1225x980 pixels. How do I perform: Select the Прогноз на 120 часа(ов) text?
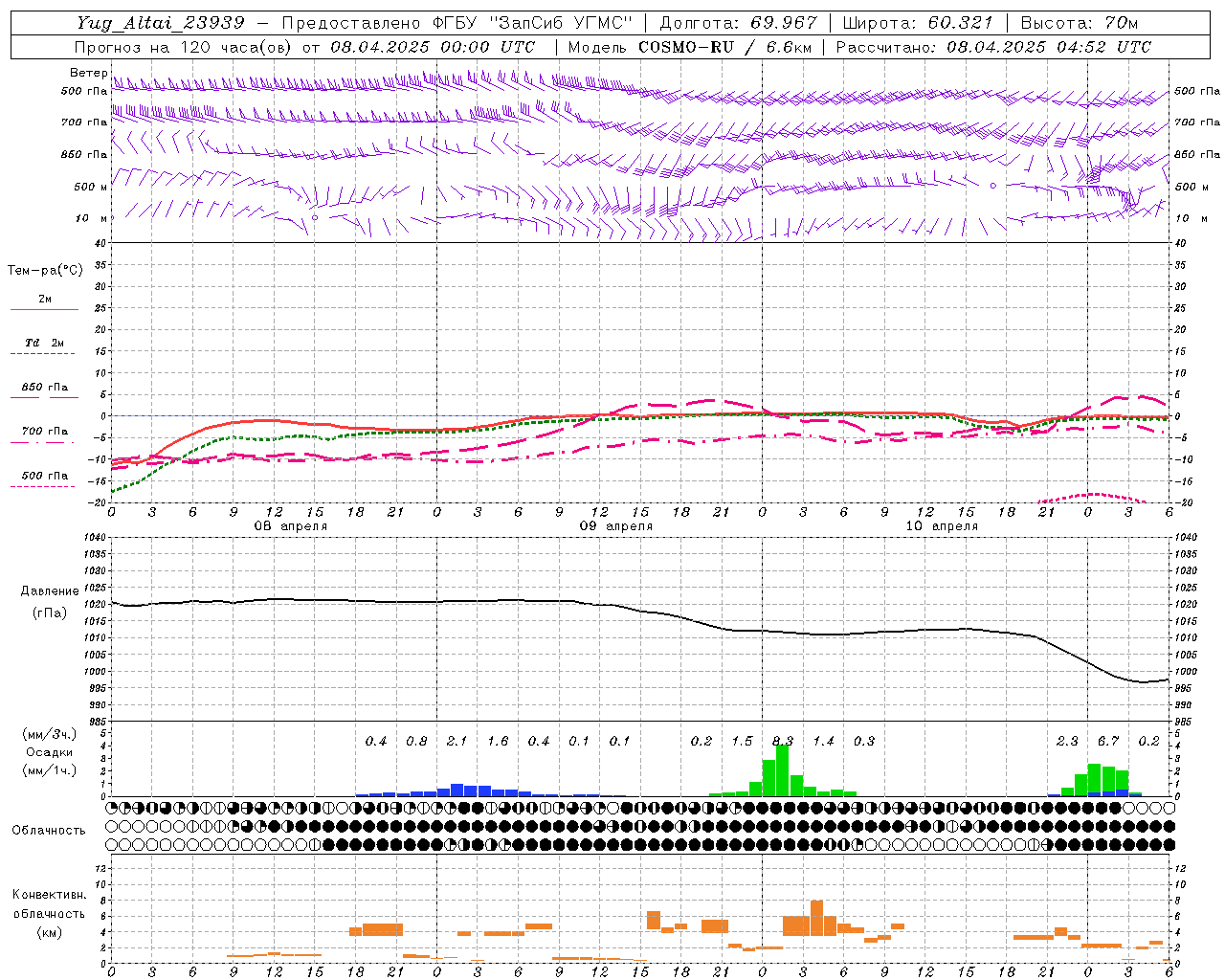(184, 47)
